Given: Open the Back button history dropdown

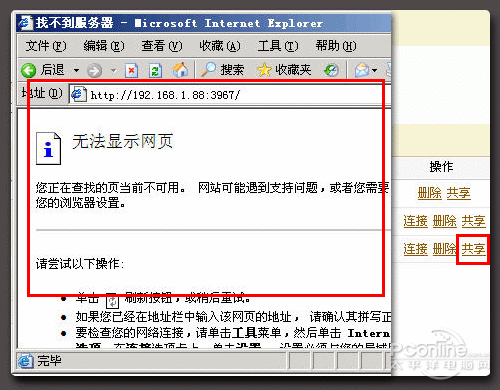Looking at the screenshot, I should coord(76,70).
